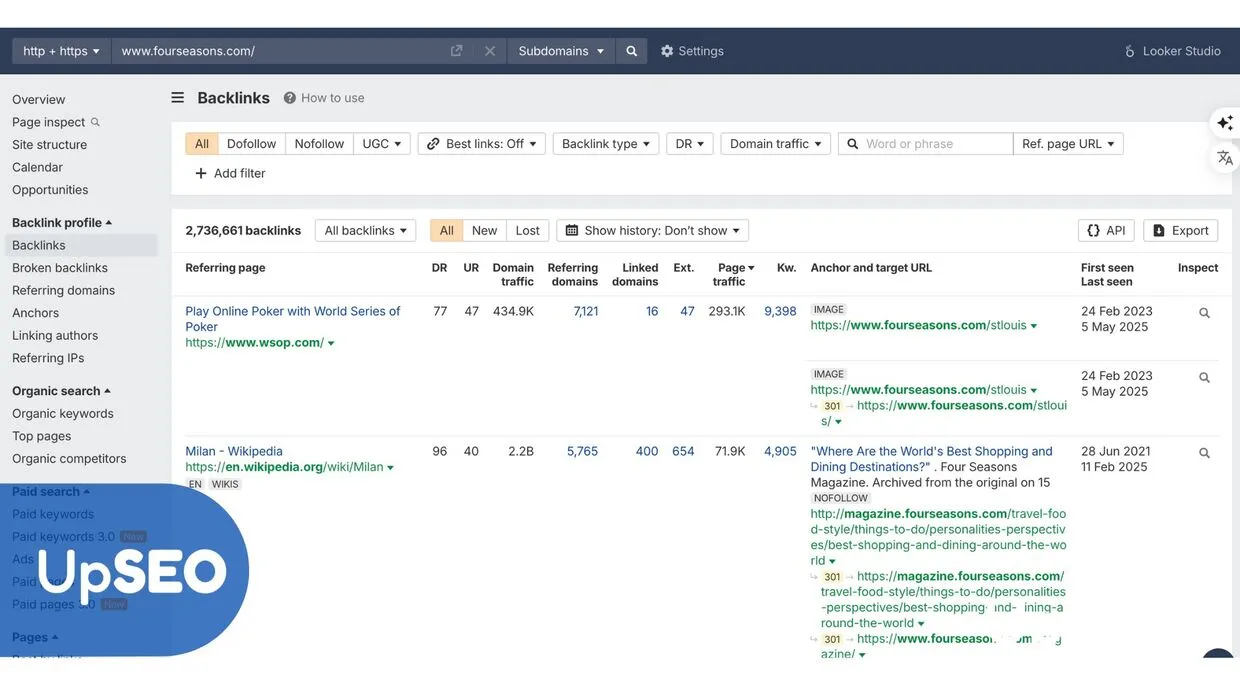Toggle the hamburger menu next to Backlinks

pyautogui.click(x=177, y=98)
